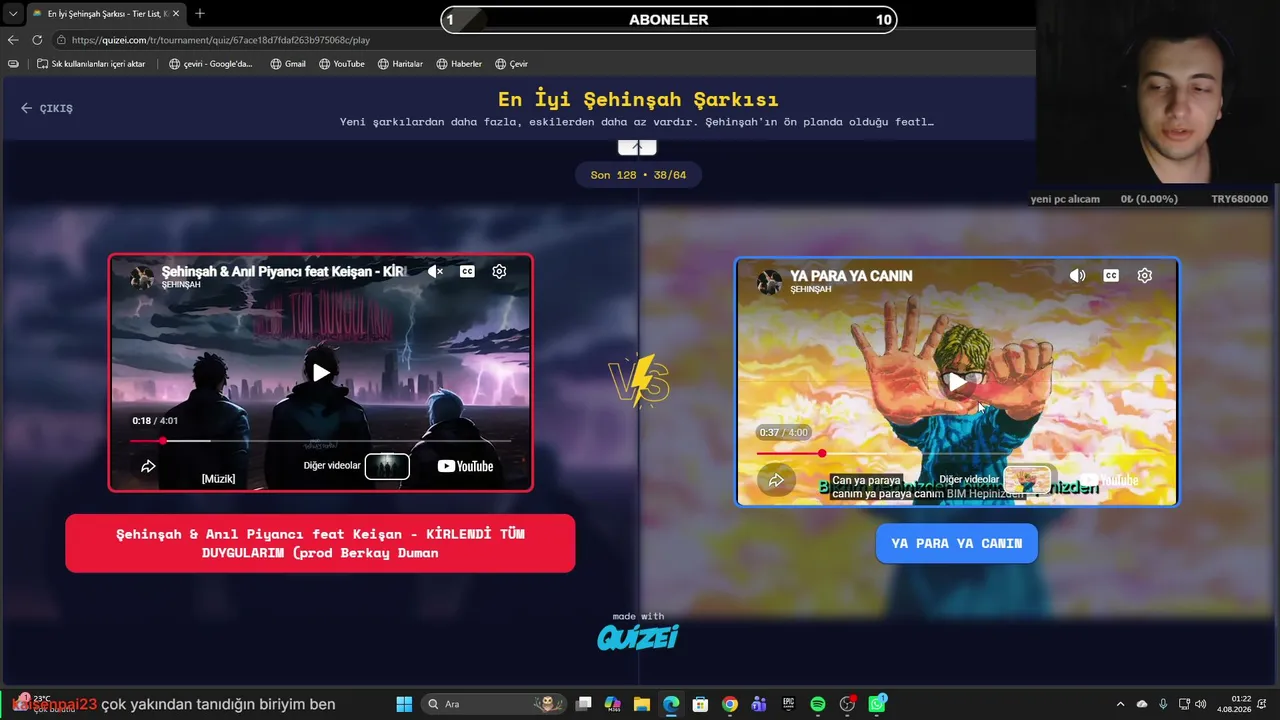
Task: Open the Haritalar bookmark
Action: click(x=400, y=64)
